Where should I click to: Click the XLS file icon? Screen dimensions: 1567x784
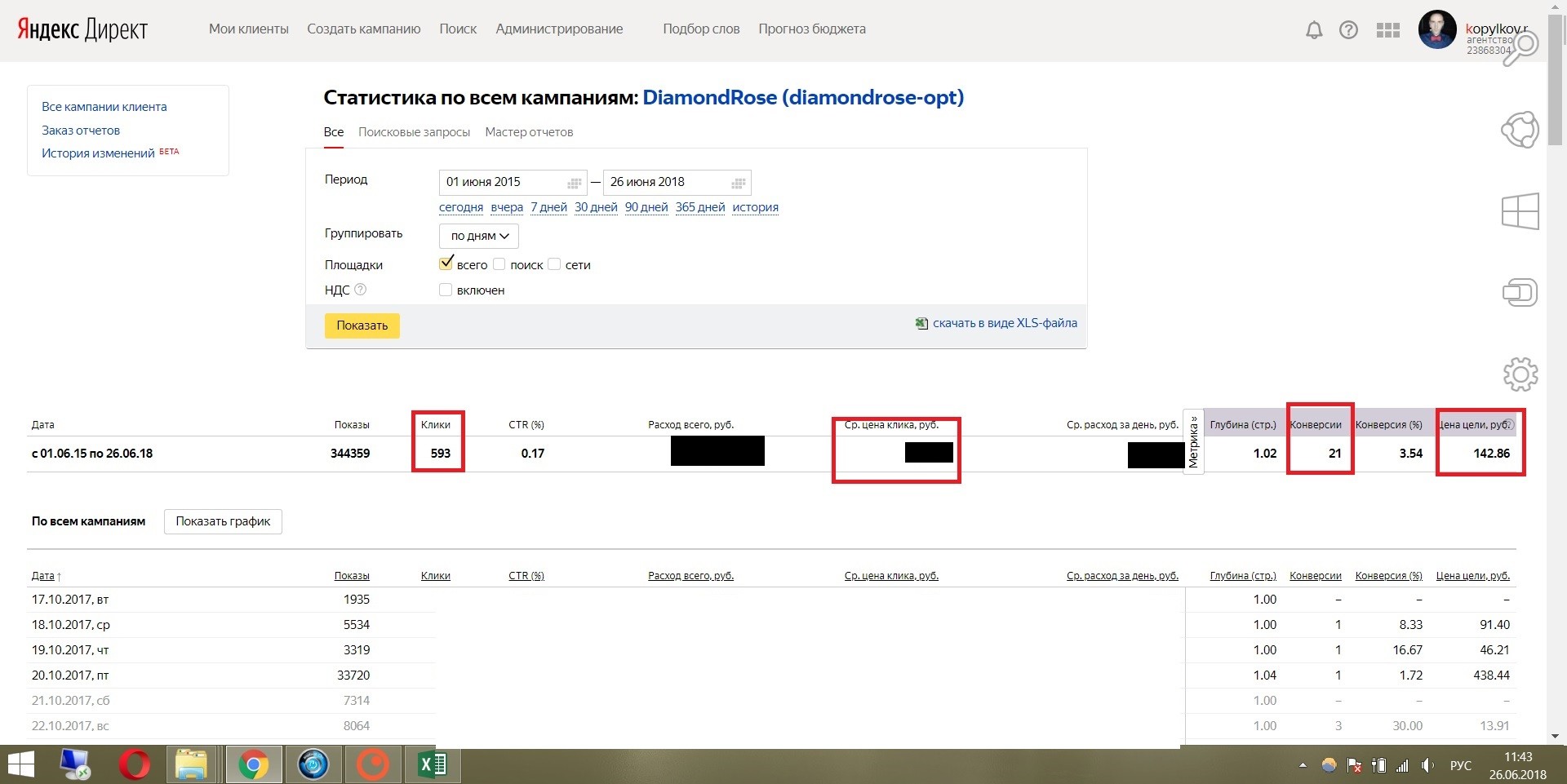[x=921, y=323]
